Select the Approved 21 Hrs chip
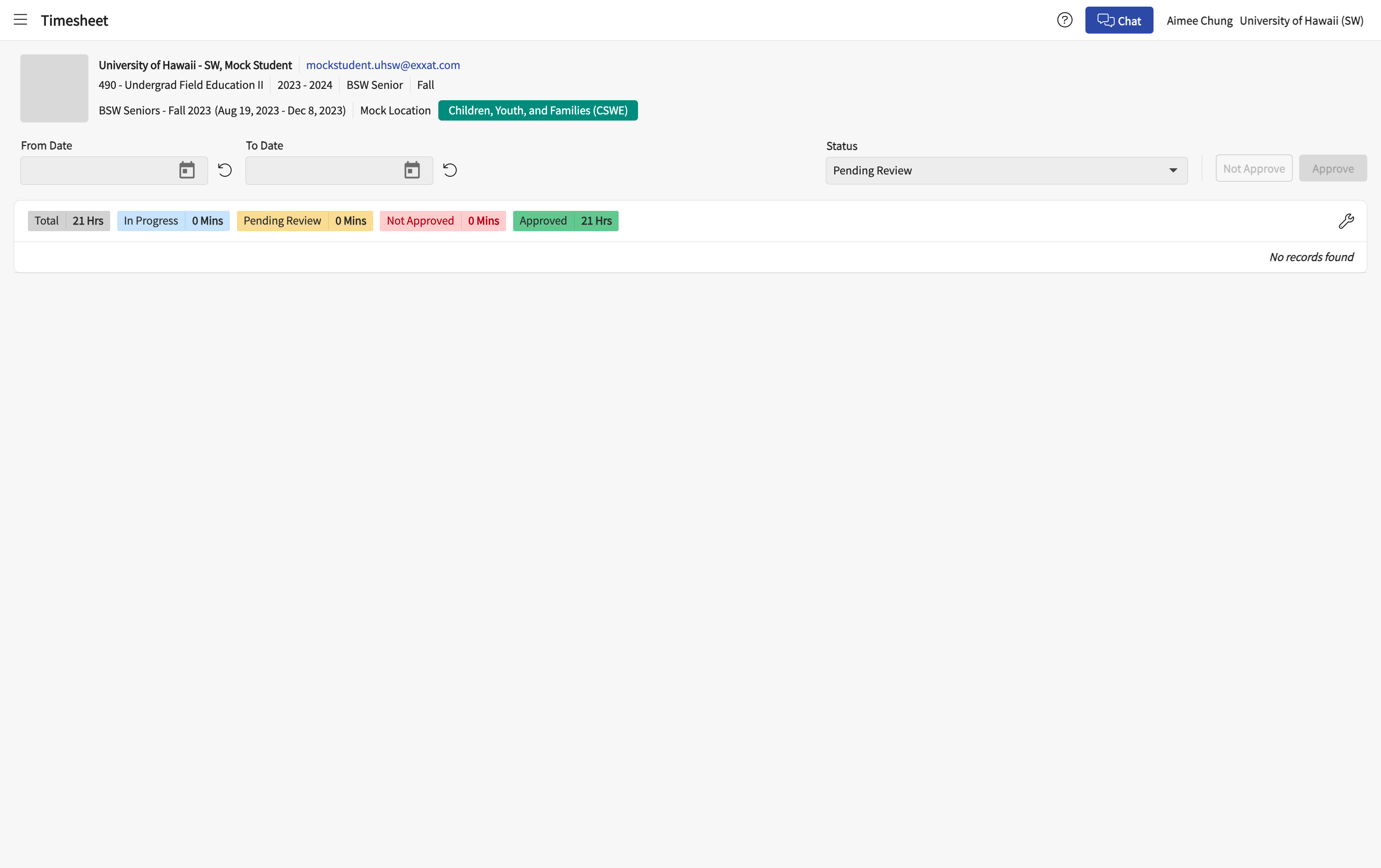 566,221
